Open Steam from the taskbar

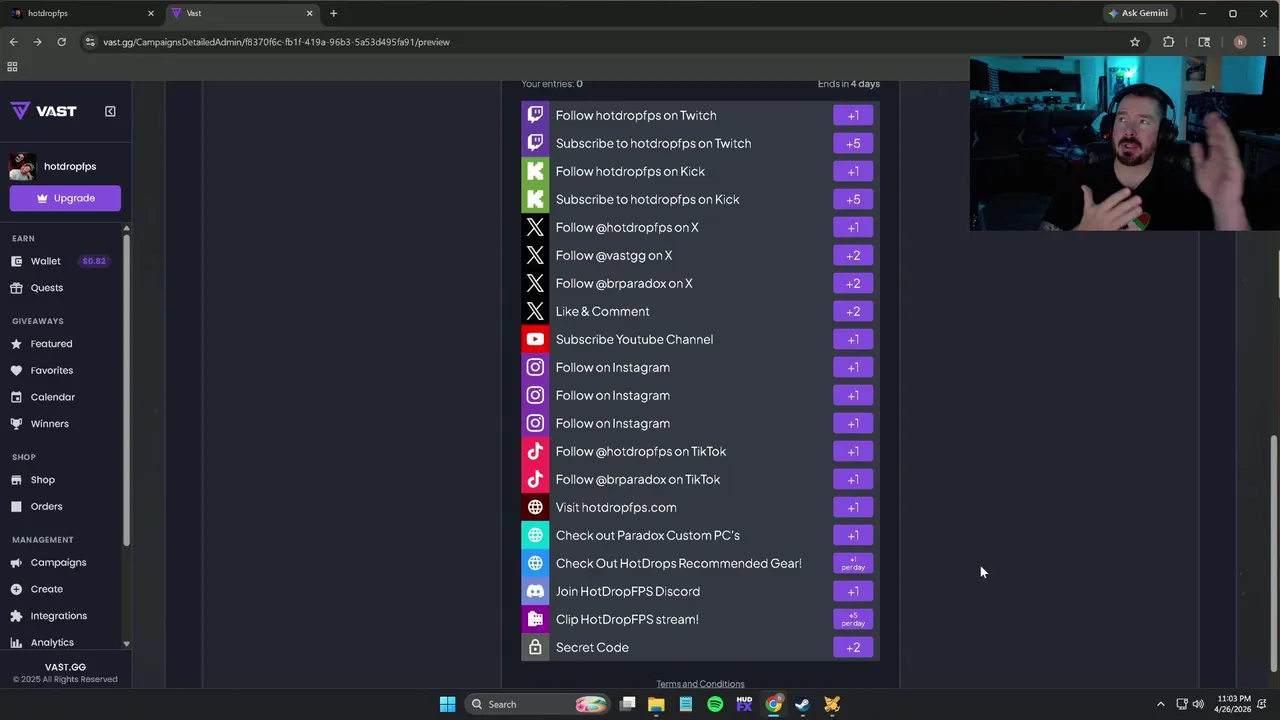[802, 704]
